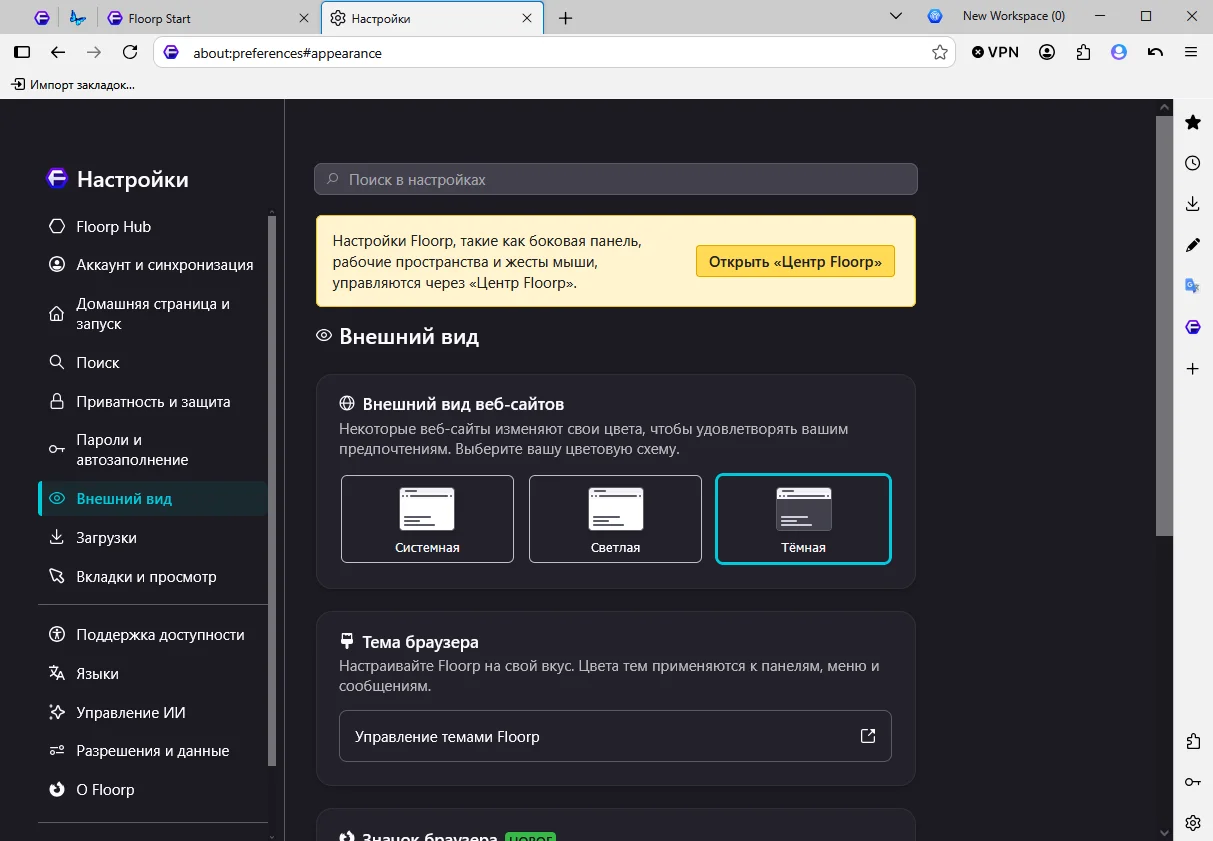Click the undo closed tab arrow icon

(x=1155, y=52)
